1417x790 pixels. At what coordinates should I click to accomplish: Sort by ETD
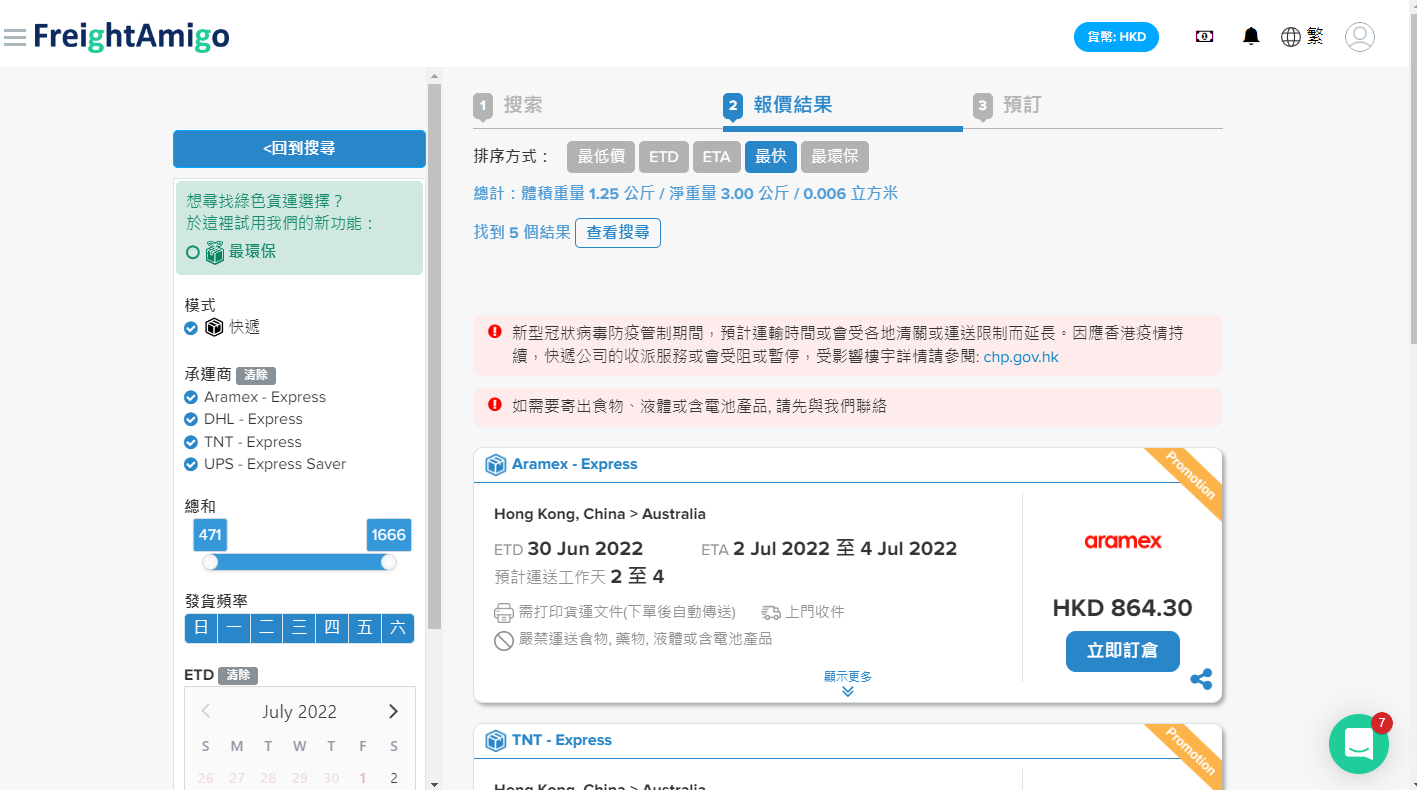(664, 157)
